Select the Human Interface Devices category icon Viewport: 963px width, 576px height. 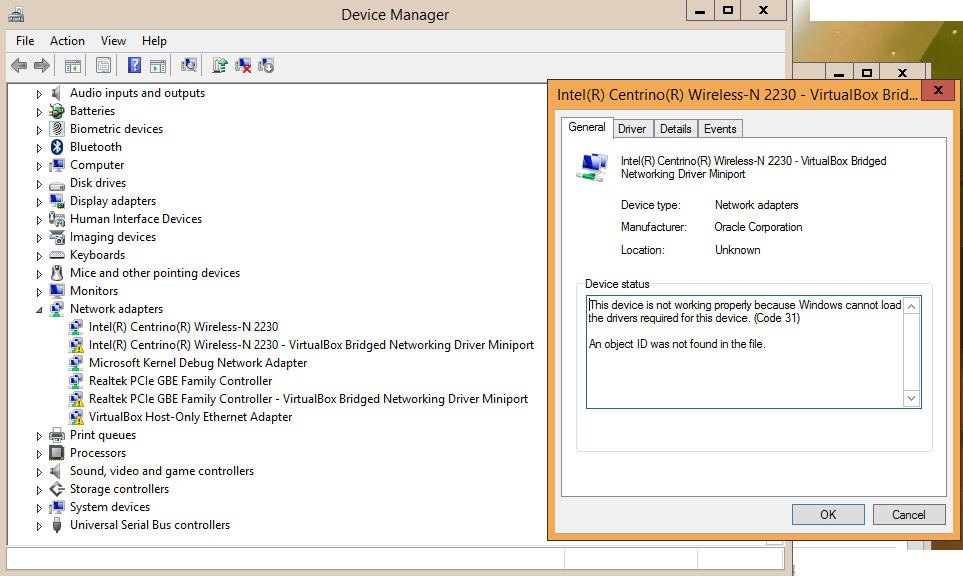coord(57,219)
